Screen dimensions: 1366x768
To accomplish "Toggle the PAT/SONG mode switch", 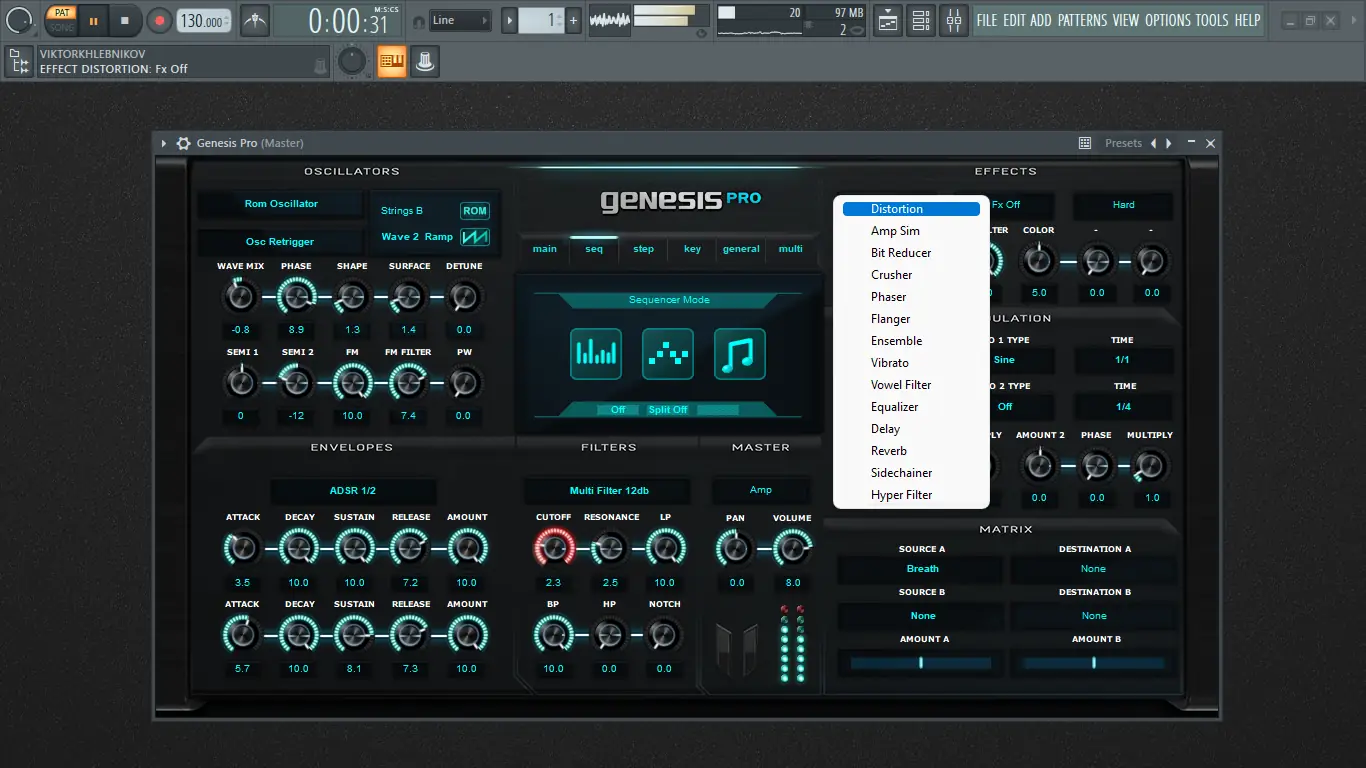I will coord(61,20).
